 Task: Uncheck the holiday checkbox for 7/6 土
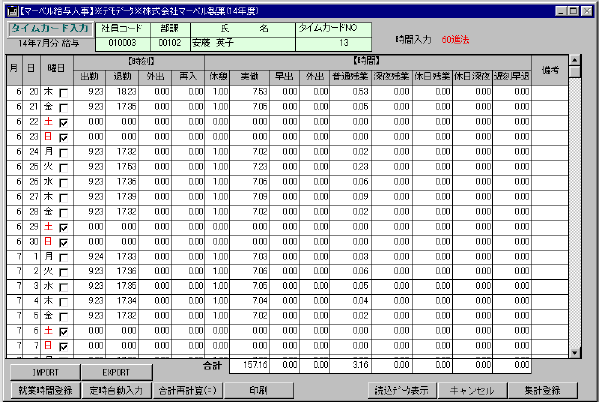pos(63,332)
